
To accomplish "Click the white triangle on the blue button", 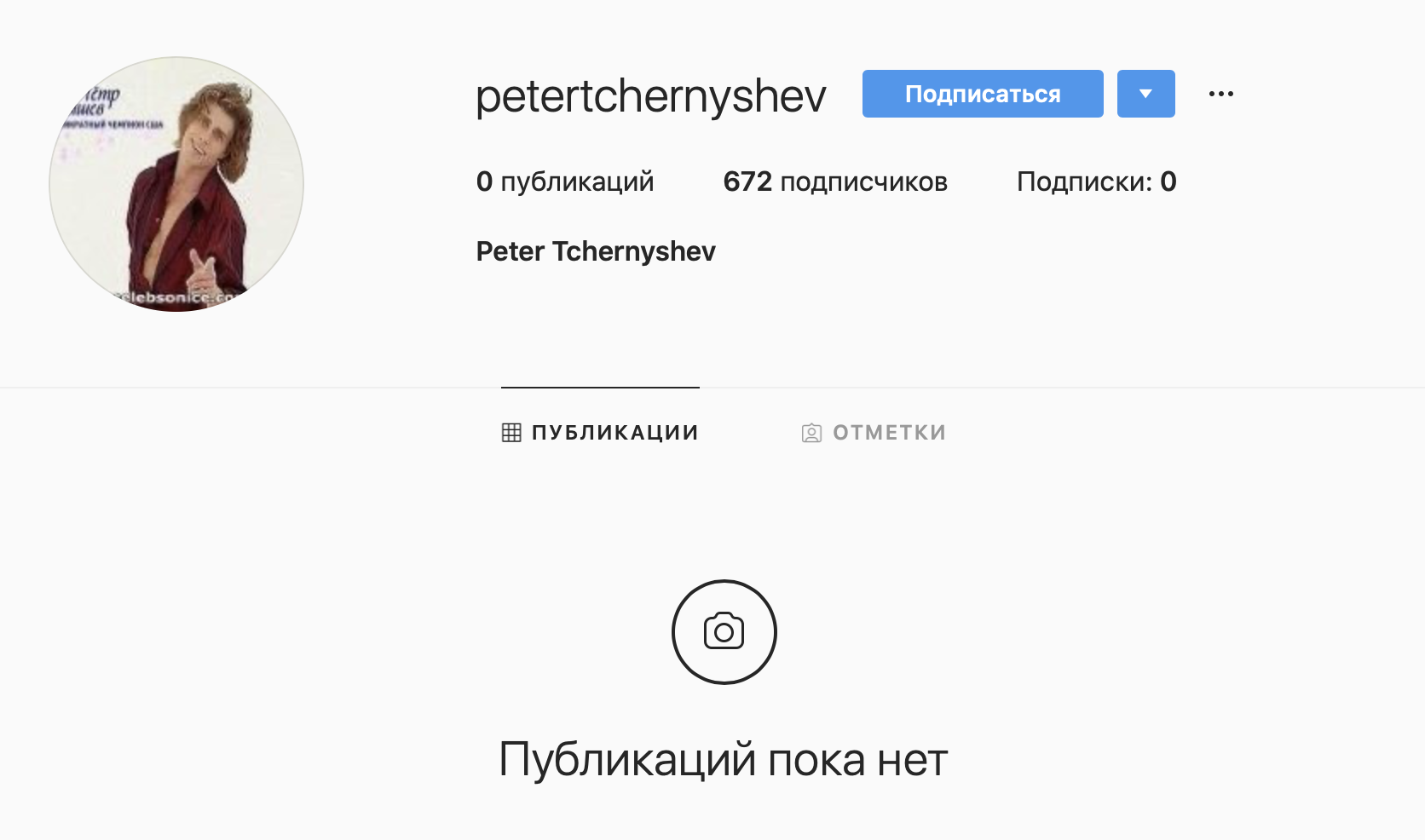I will pos(1145,94).
